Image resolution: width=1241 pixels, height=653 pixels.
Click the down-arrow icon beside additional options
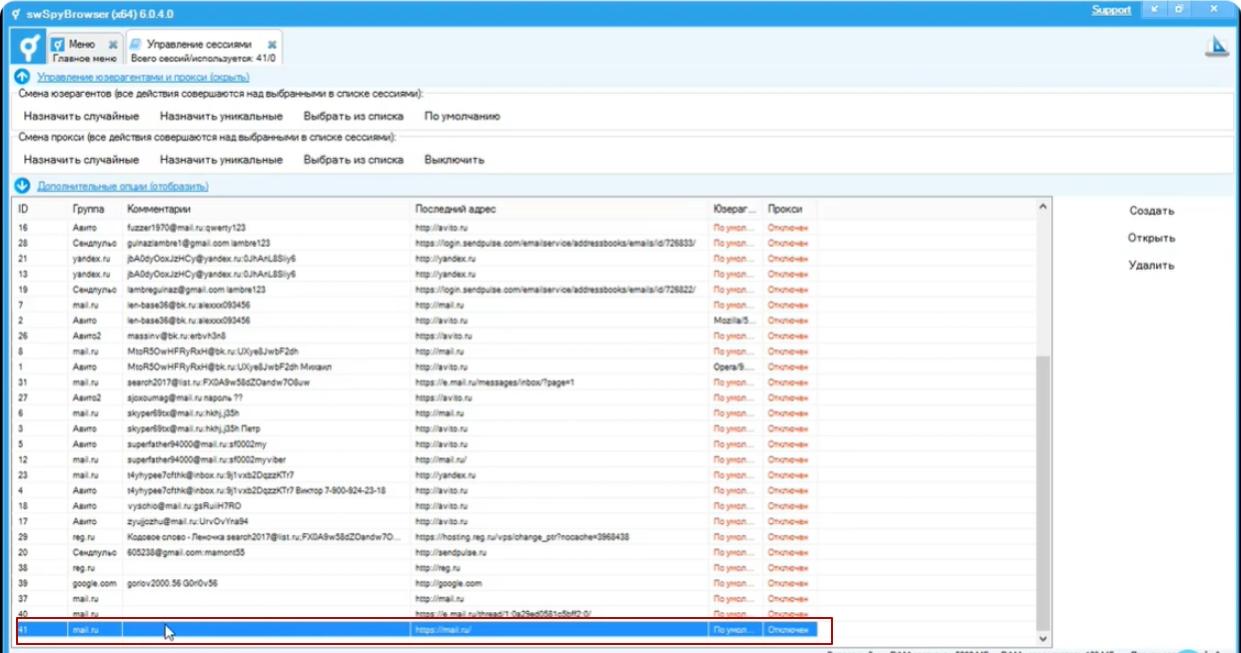click(22, 186)
